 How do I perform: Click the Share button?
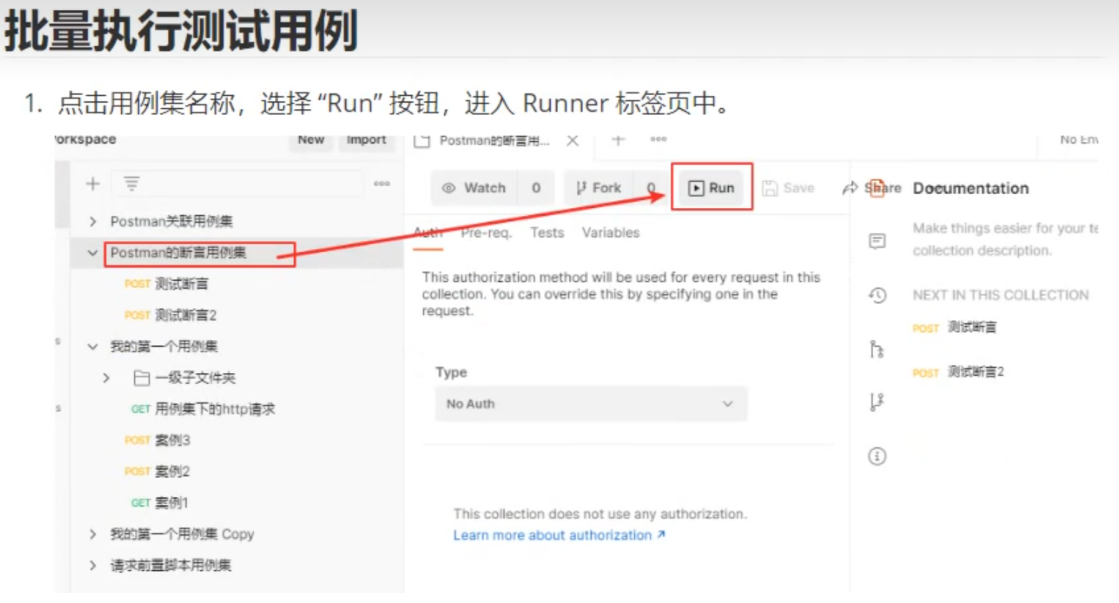[x=872, y=188]
